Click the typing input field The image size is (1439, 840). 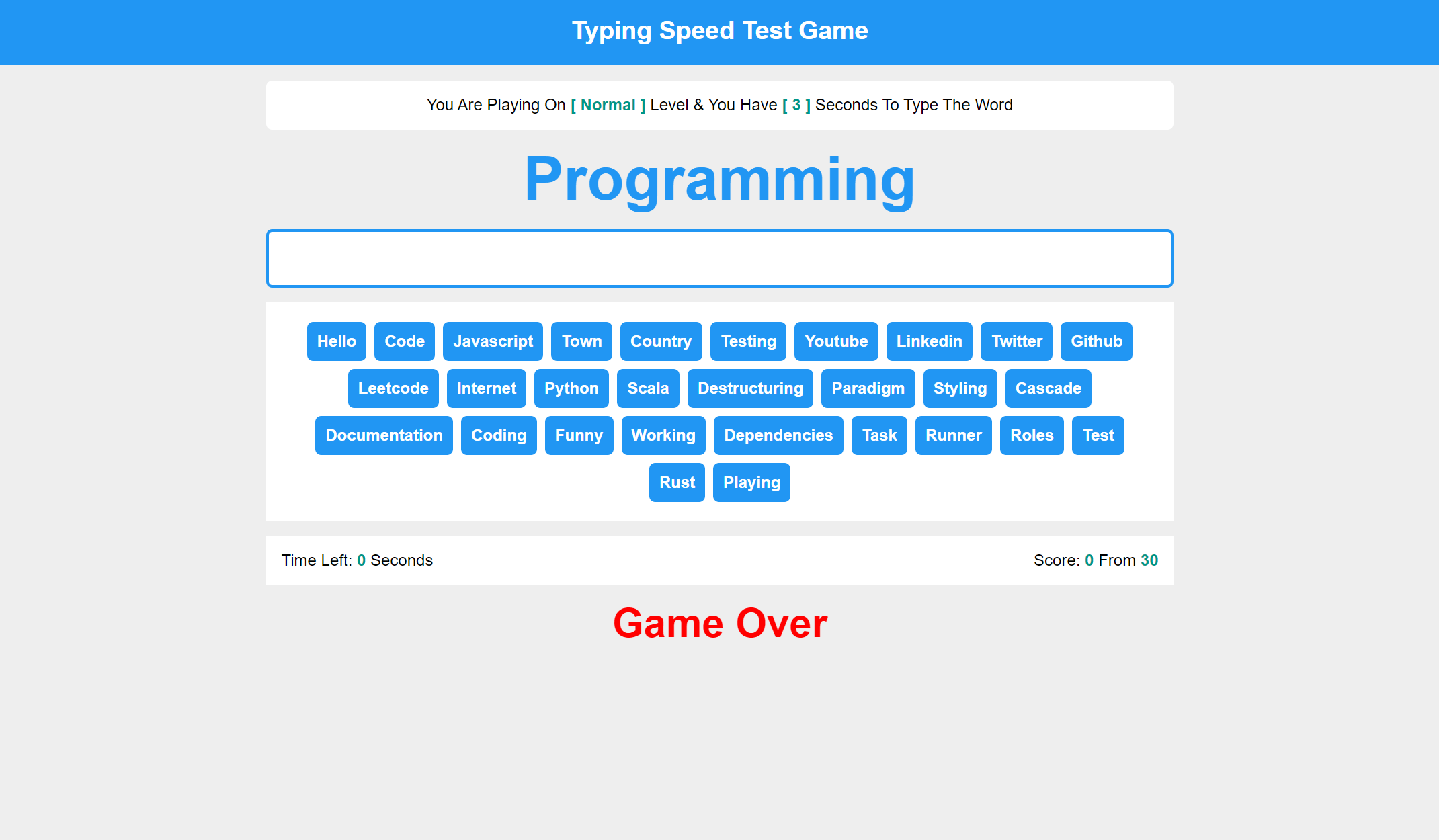tap(719, 258)
